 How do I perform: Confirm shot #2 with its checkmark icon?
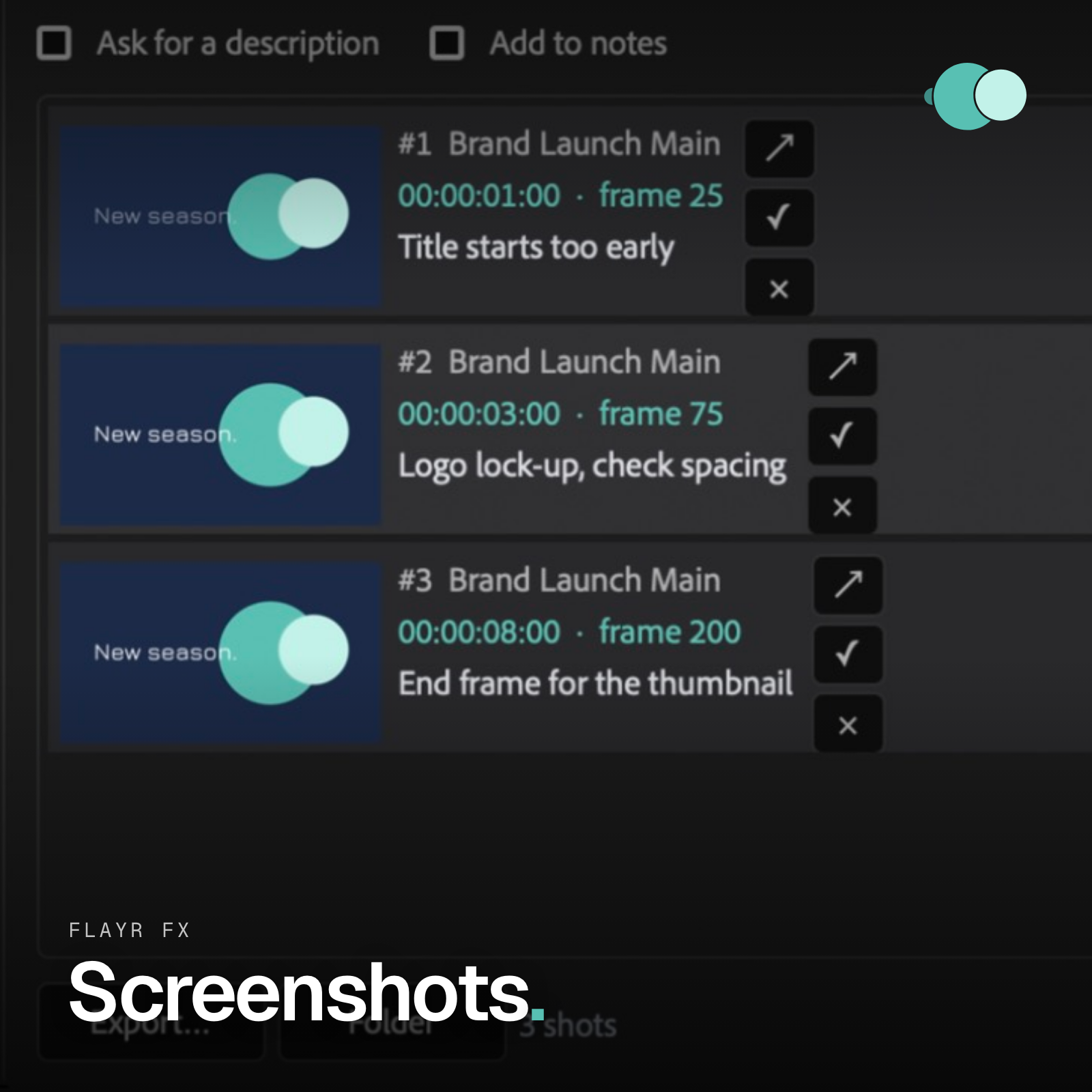click(x=843, y=436)
